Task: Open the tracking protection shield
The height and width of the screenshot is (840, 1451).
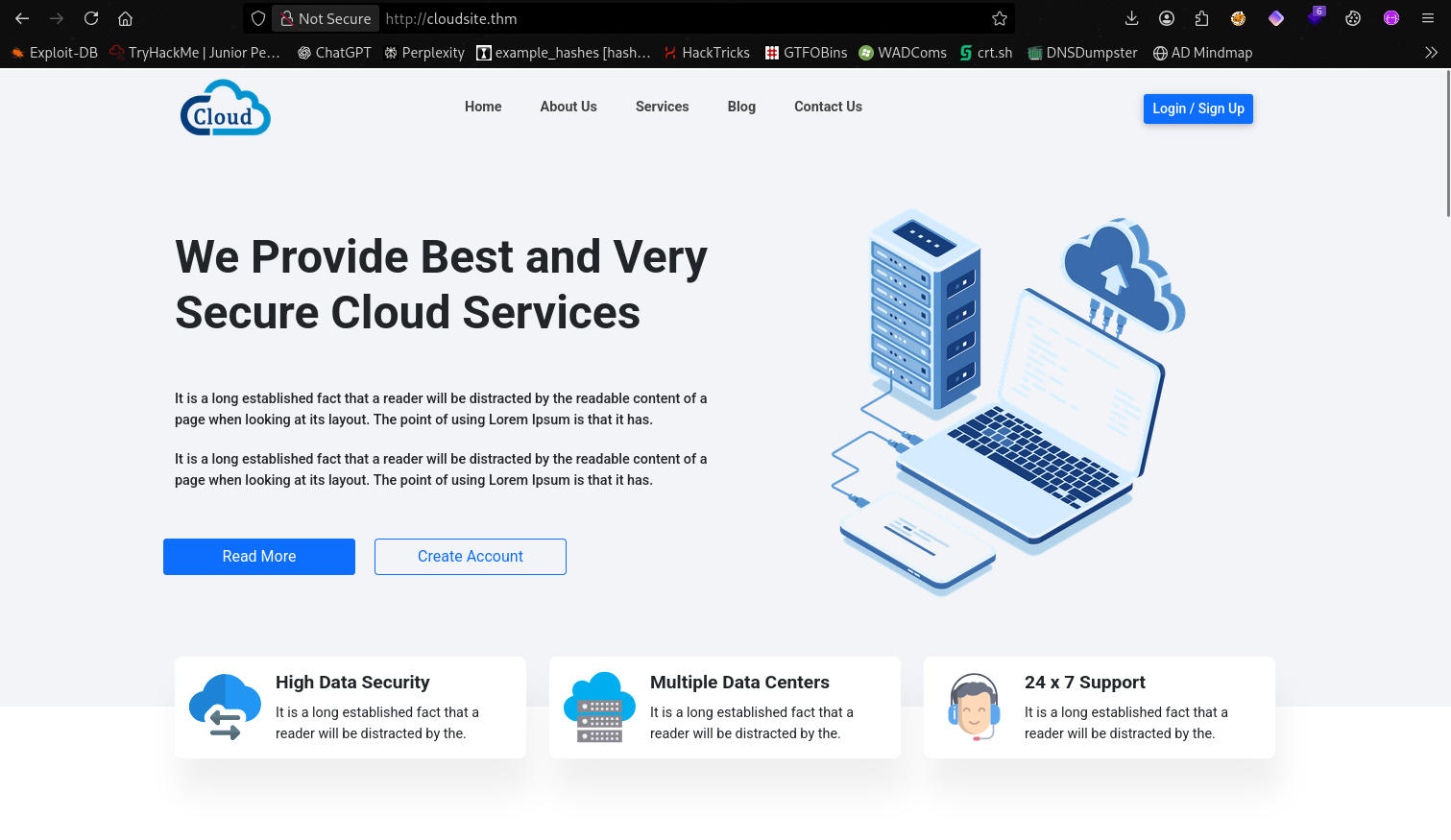Action: (257, 18)
